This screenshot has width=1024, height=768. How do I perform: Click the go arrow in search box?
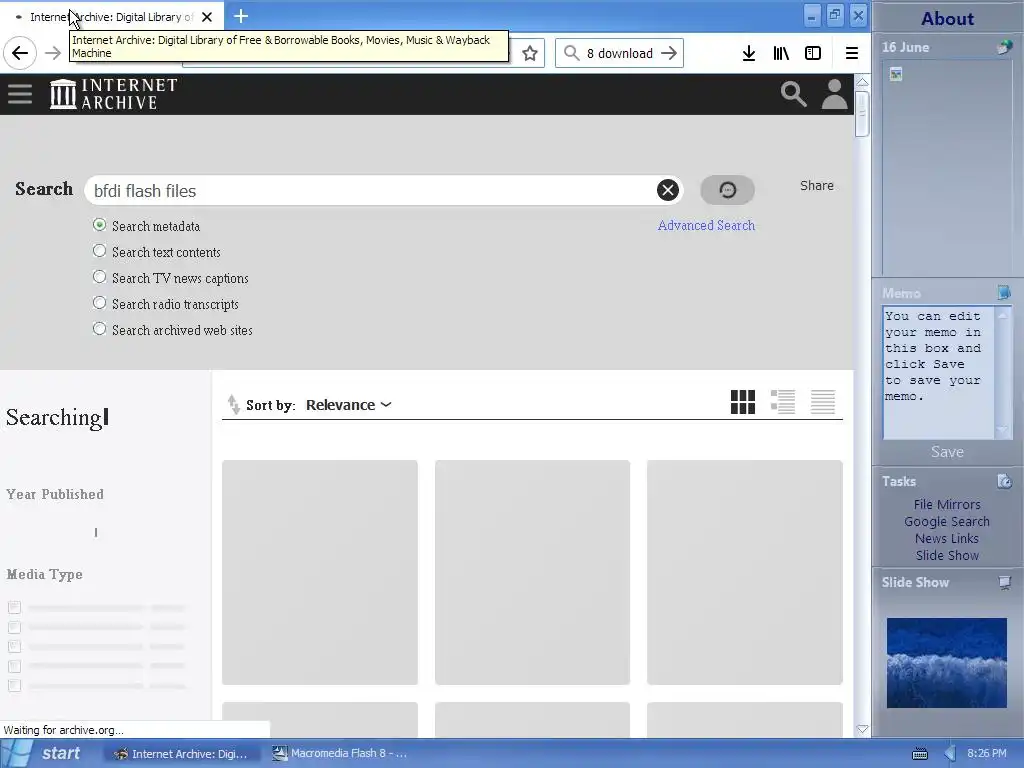point(669,53)
